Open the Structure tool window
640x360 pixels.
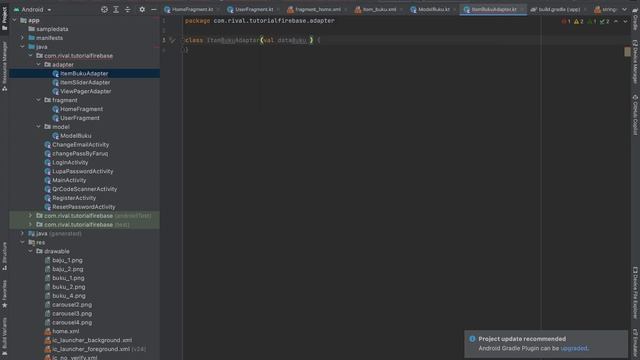(x=4, y=256)
